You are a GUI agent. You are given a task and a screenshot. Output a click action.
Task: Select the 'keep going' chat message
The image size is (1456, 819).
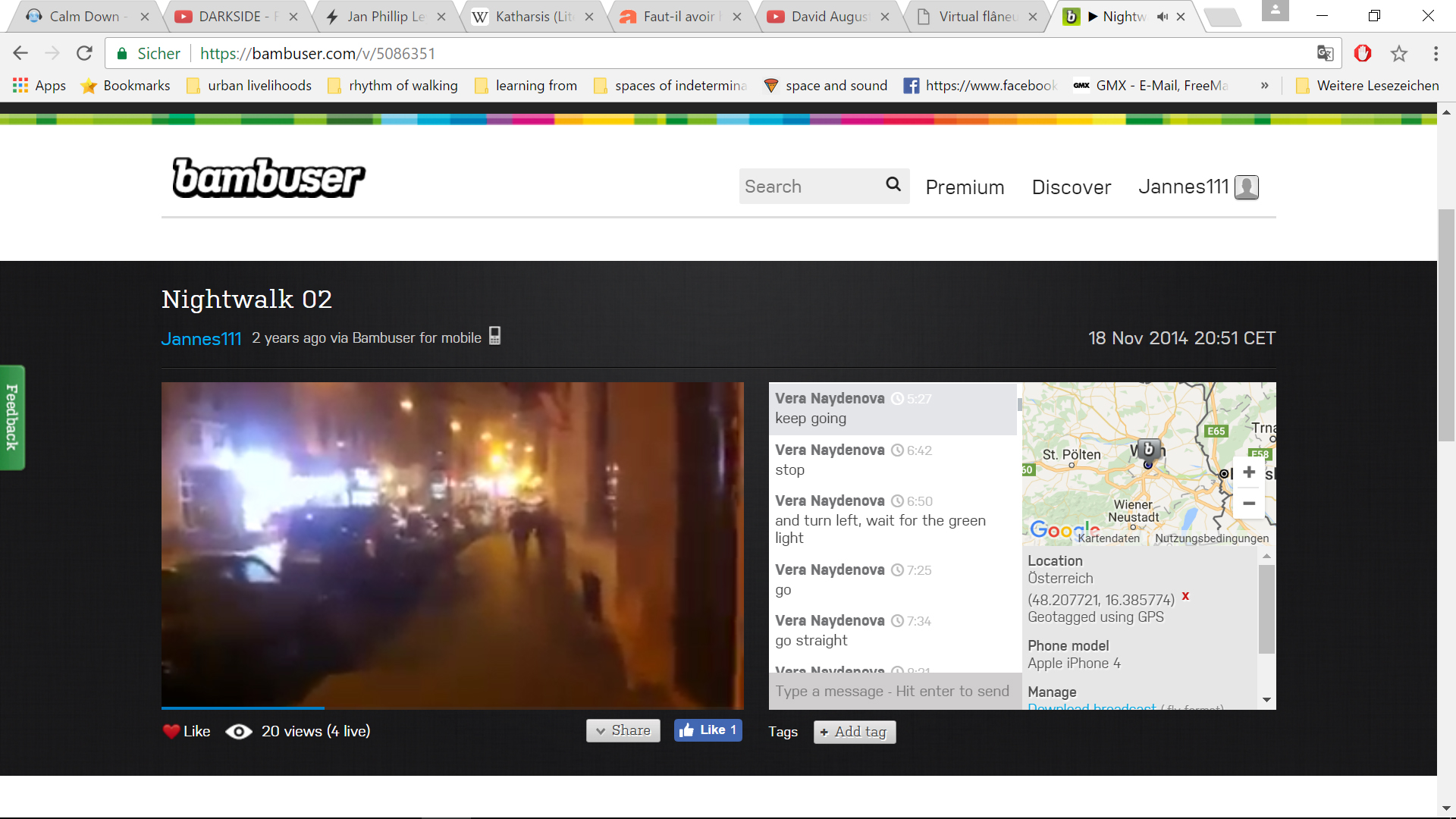(x=893, y=409)
